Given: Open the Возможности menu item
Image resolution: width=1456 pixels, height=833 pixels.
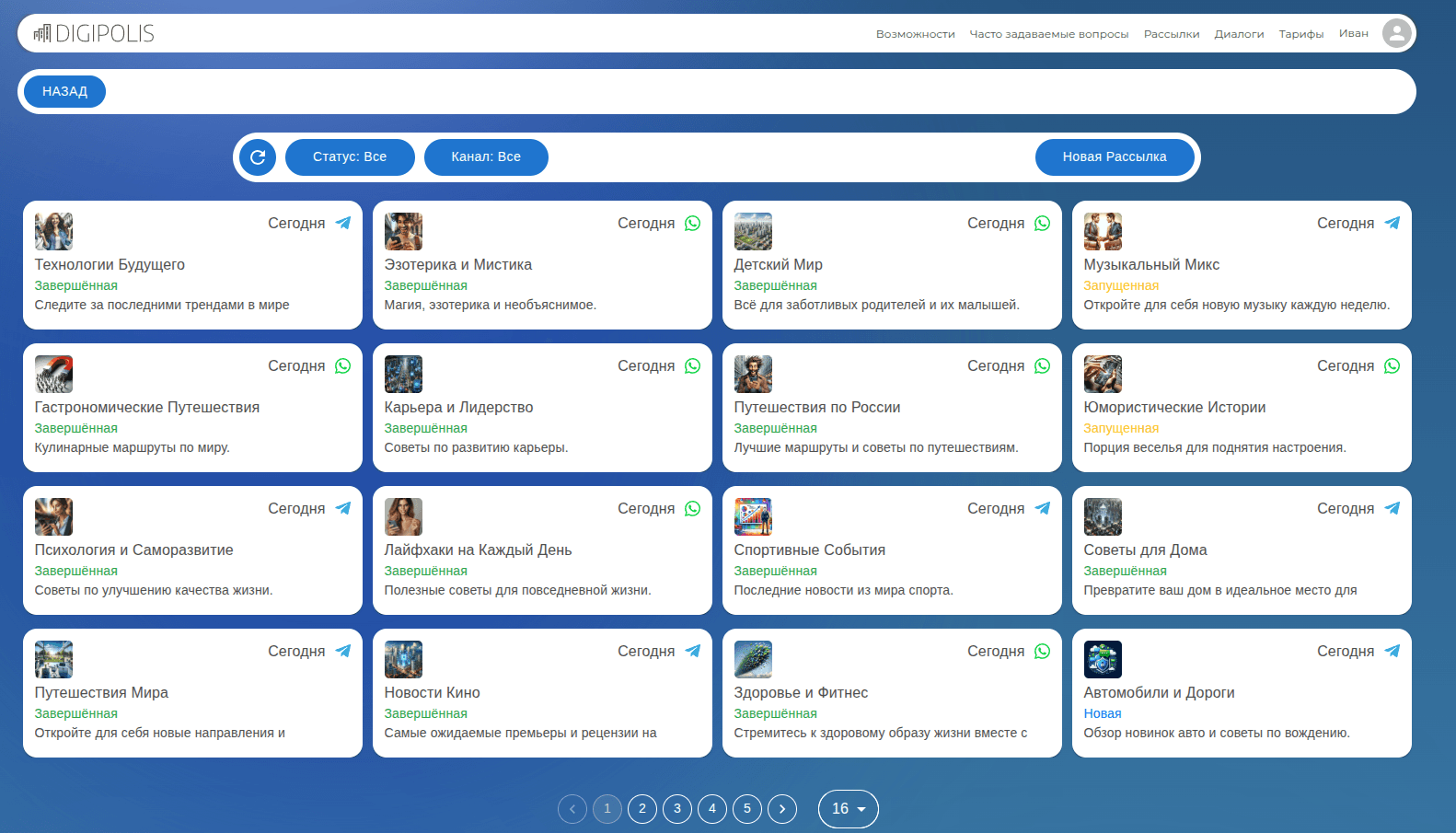Looking at the screenshot, I should tap(915, 34).
